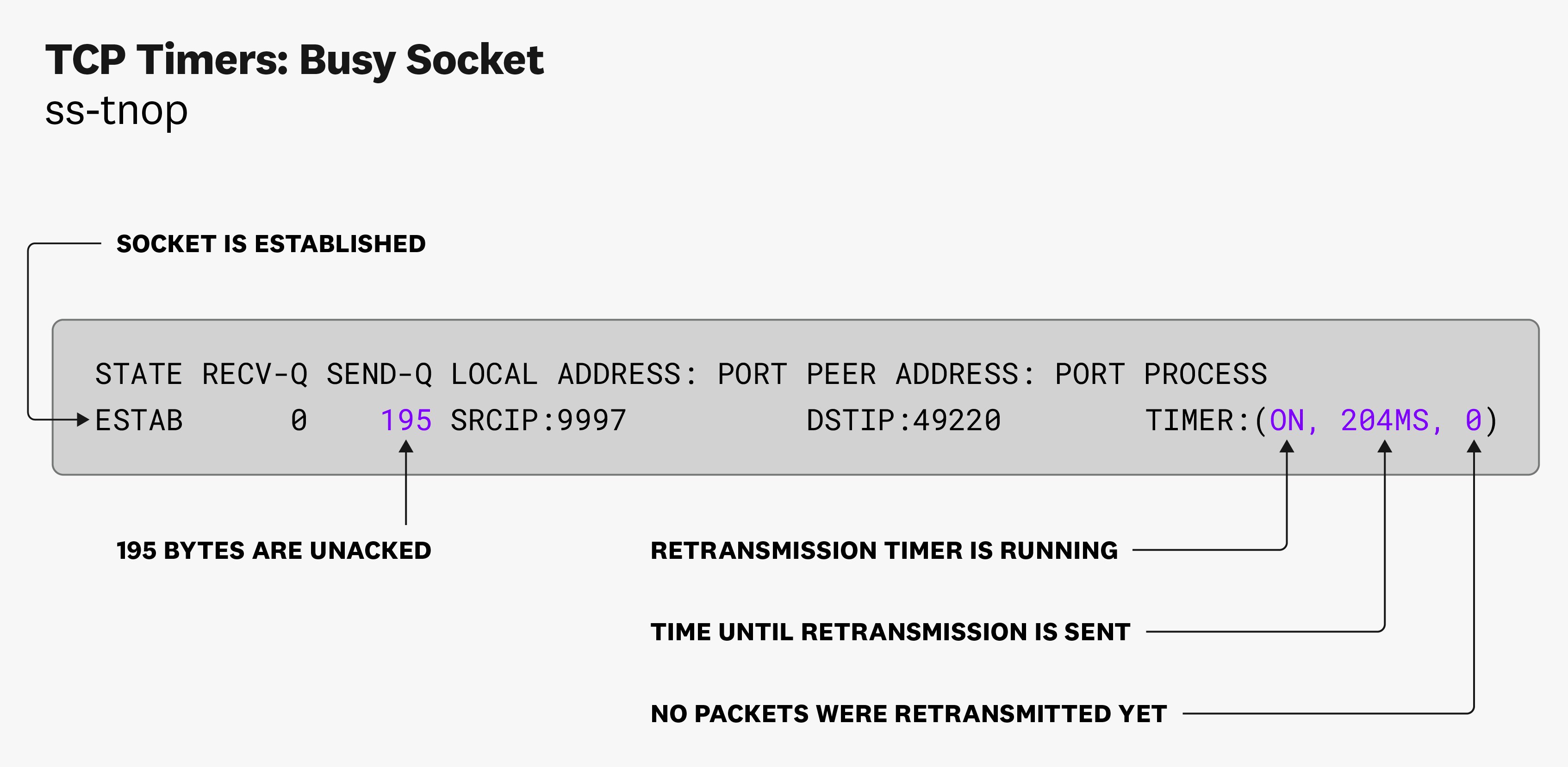The height and width of the screenshot is (767, 1568).
Task: Select the "195 BYTES ARE UNACKED" label
Action: 274,551
